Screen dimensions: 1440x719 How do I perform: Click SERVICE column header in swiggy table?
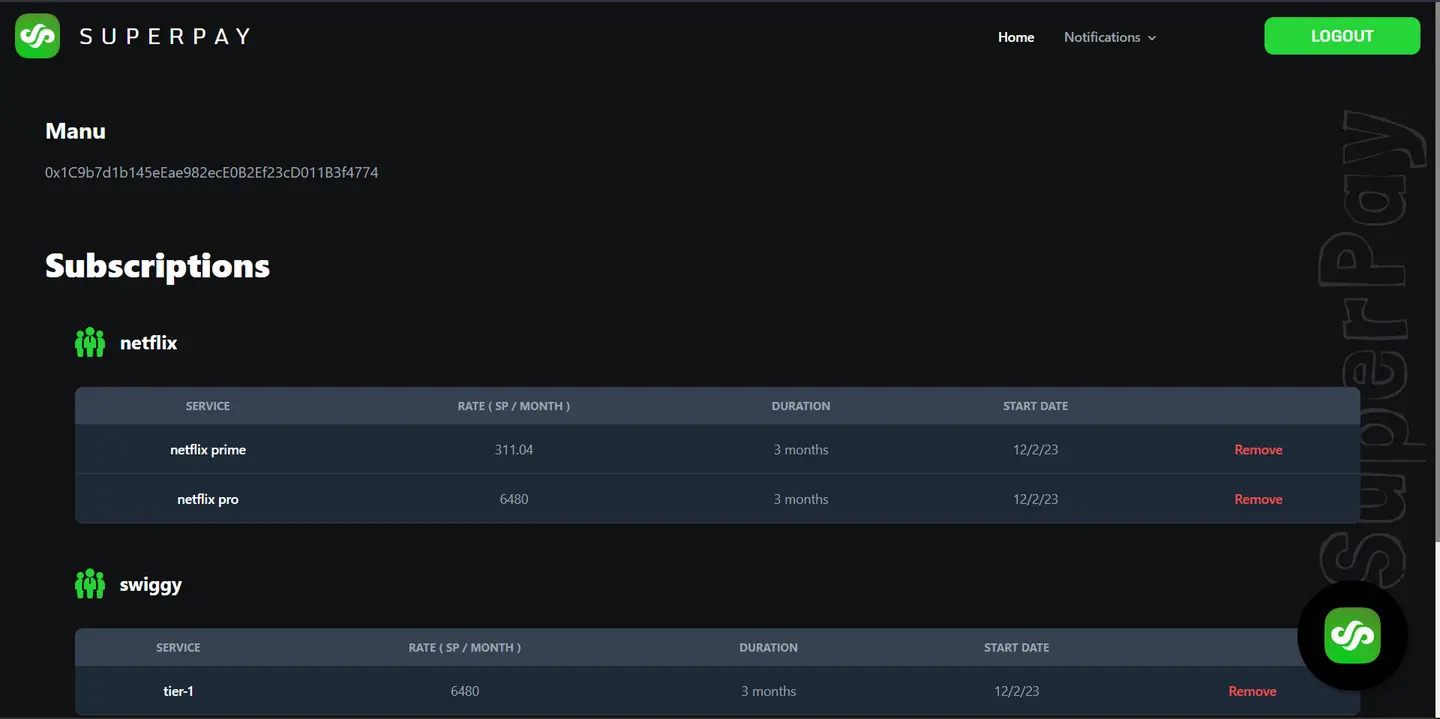tap(178, 648)
